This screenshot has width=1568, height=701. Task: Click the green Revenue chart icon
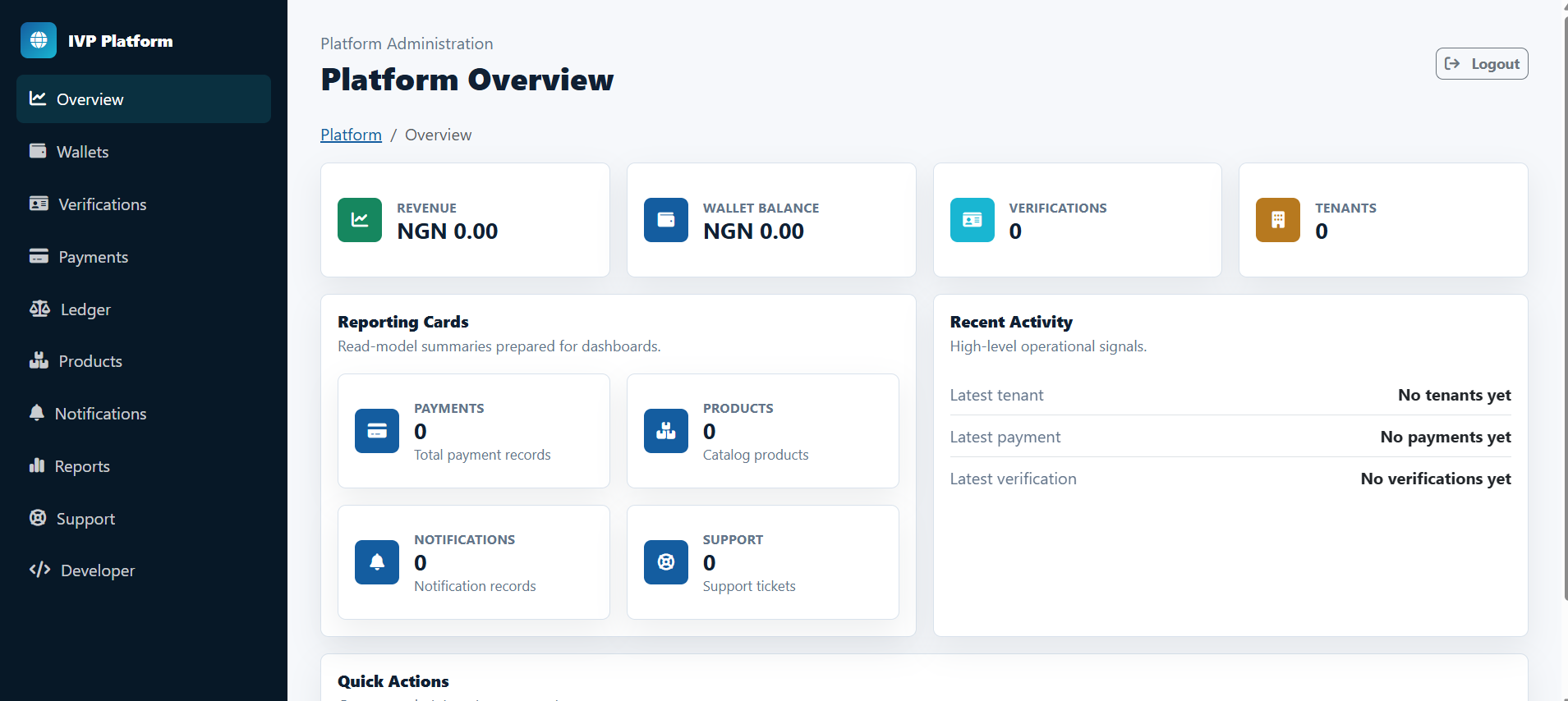coord(360,220)
